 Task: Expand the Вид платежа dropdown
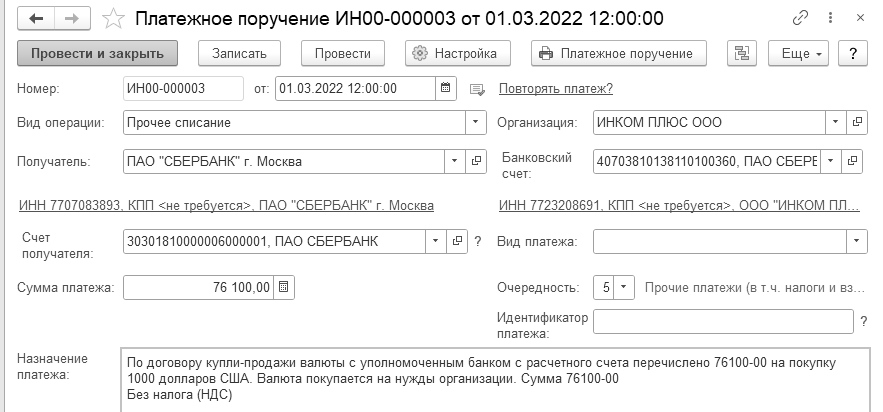point(857,241)
